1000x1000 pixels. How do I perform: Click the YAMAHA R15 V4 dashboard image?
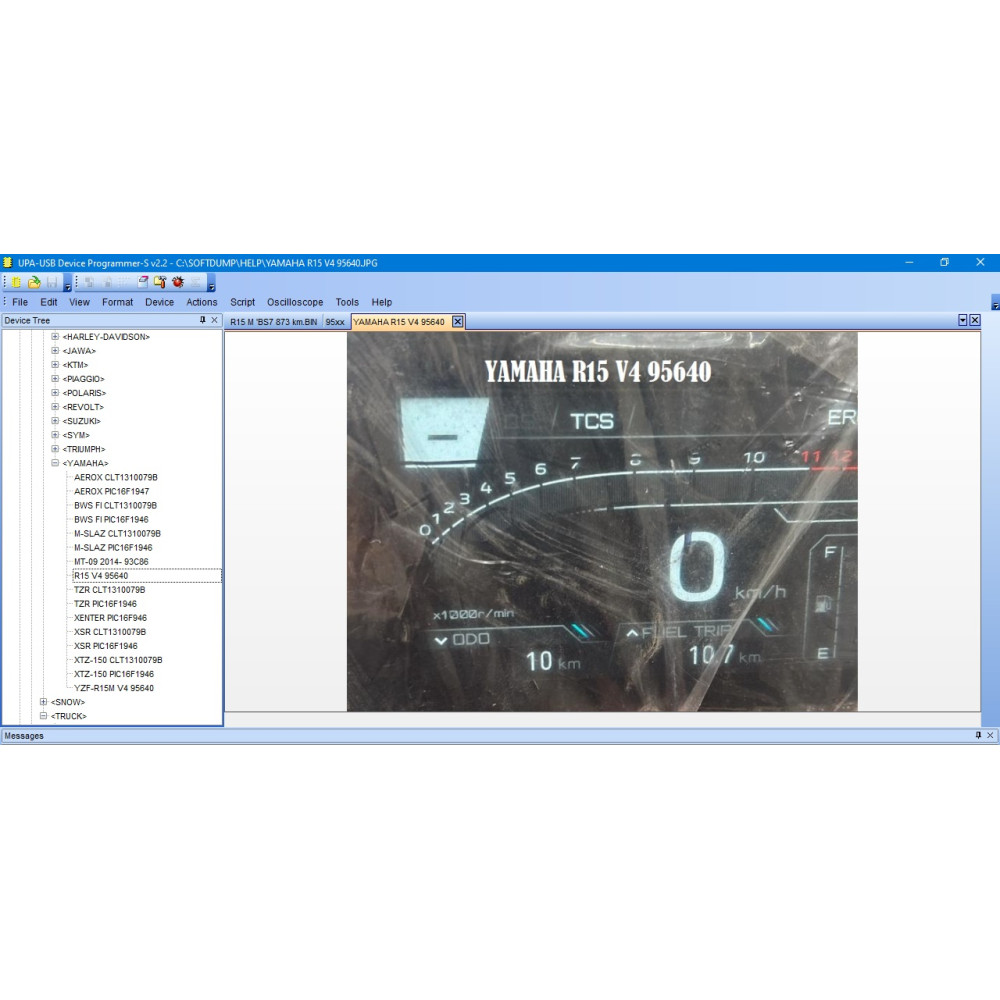pos(602,522)
